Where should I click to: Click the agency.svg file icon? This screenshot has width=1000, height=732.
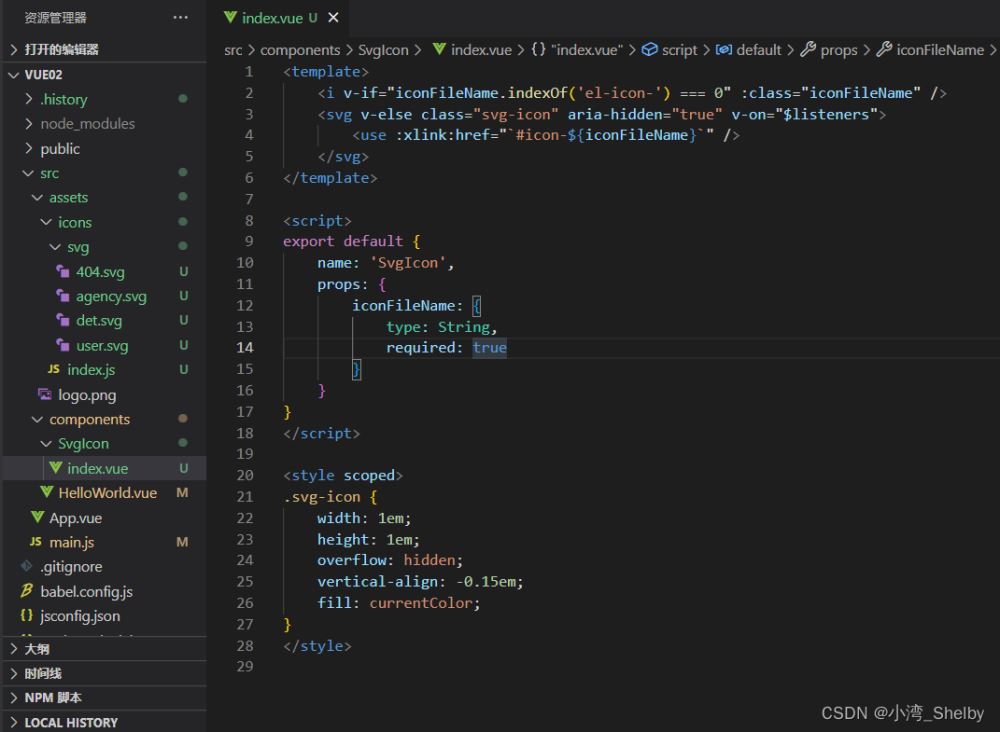pos(64,296)
